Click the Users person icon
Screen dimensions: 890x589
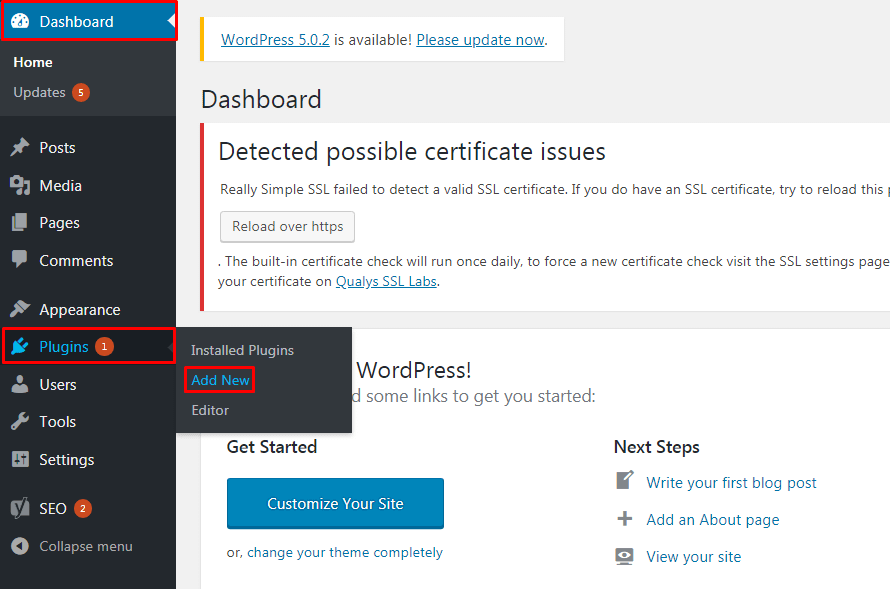(x=20, y=384)
